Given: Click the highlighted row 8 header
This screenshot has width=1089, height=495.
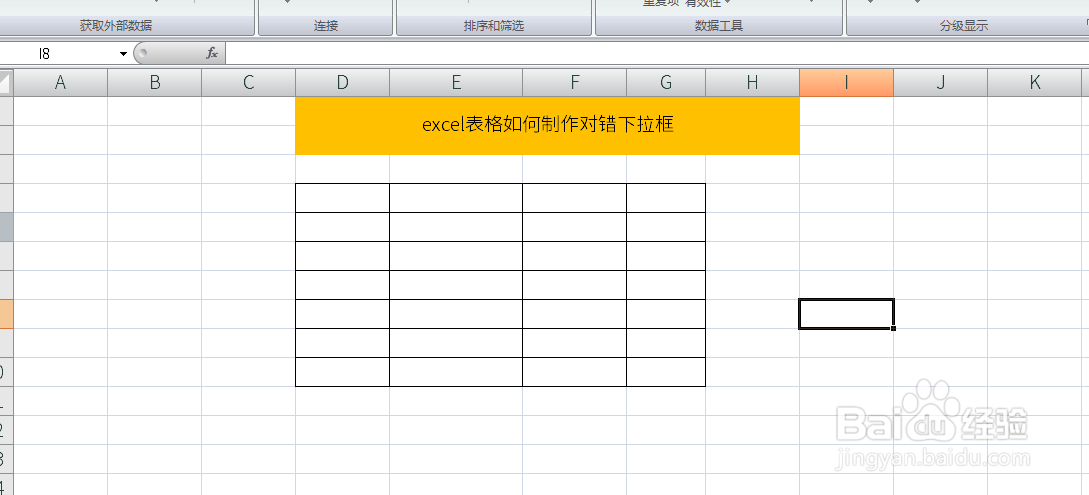Looking at the screenshot, I should [6, 314].
